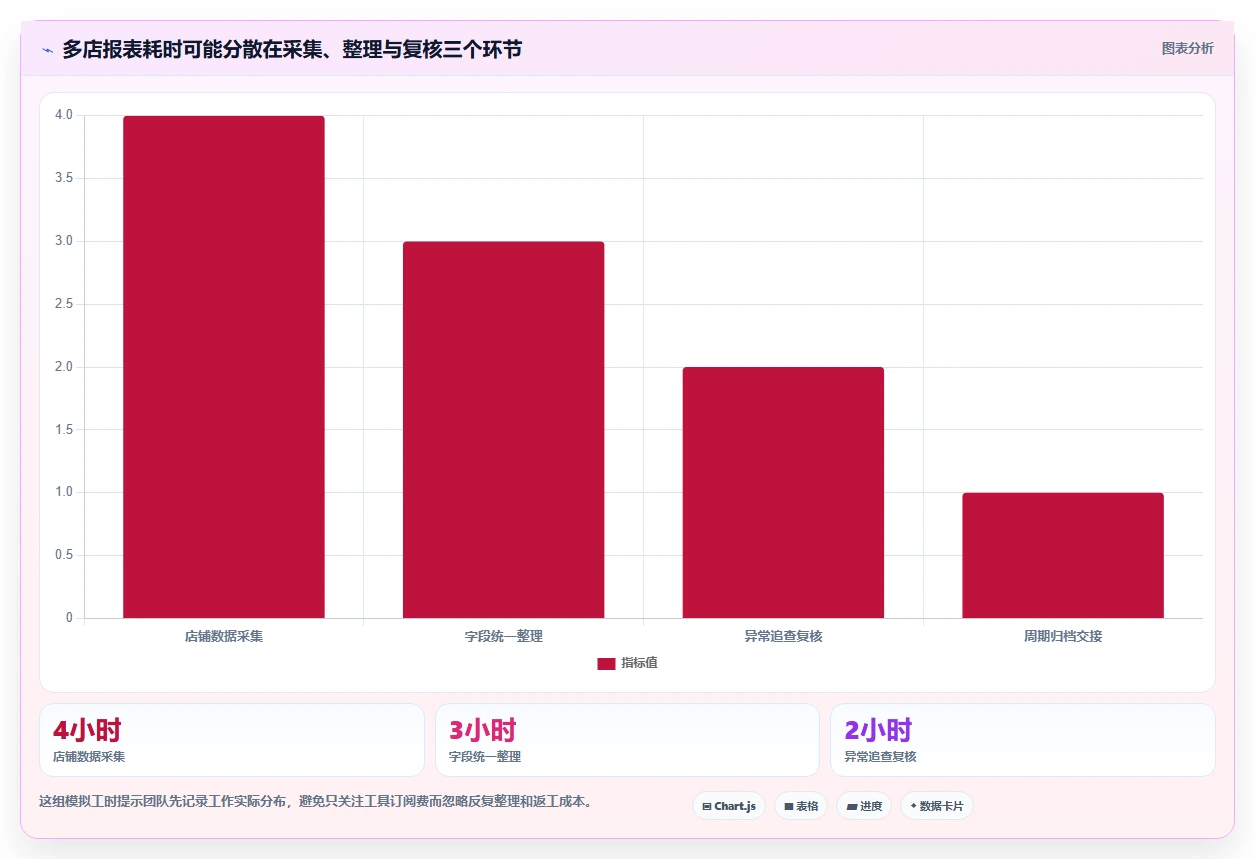Click the 异常追查复核 bar in the chart
Viewport: 1255px width, 859px height.
[783, 493]
